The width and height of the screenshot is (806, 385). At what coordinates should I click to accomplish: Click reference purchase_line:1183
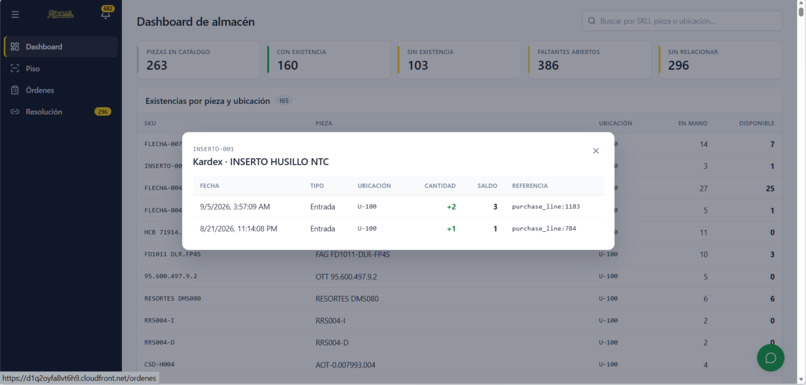545,207
